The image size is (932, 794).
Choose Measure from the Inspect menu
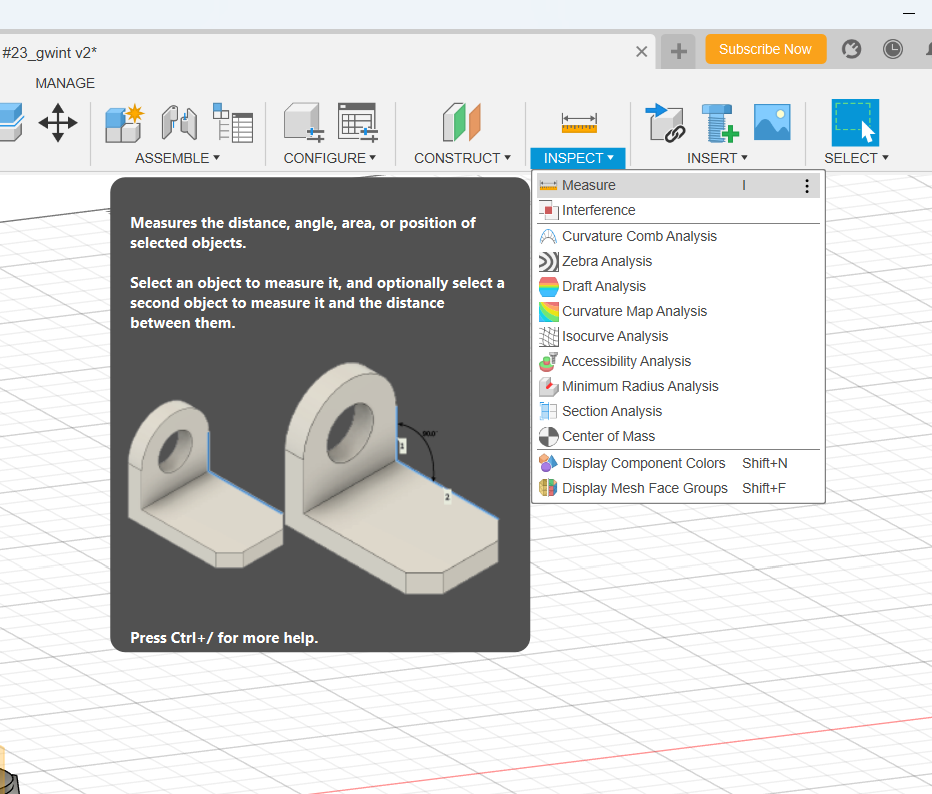pos(678,185)
